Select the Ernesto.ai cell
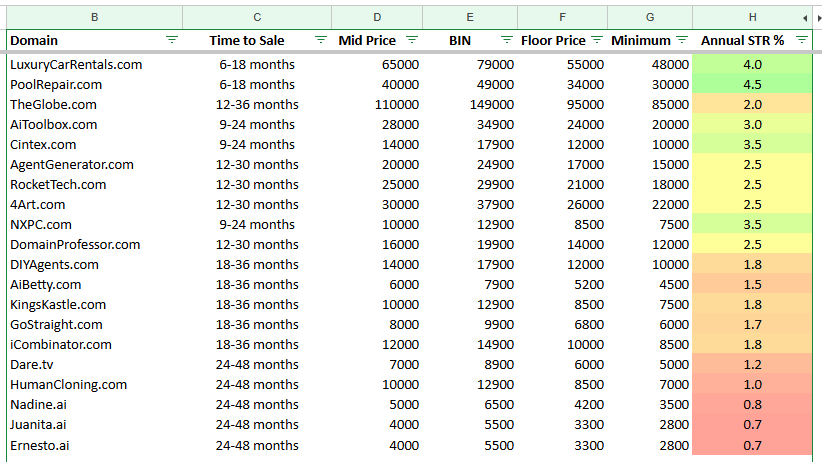The width and height of the screenshot is (822, 462). click(94, 445)
